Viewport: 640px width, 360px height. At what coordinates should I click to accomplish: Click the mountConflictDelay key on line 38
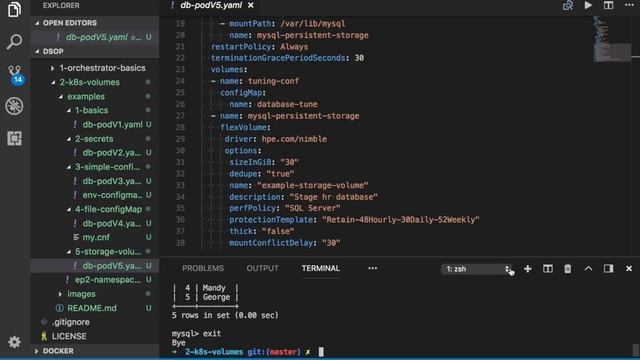pyautogui.click(x=271, y=243)
